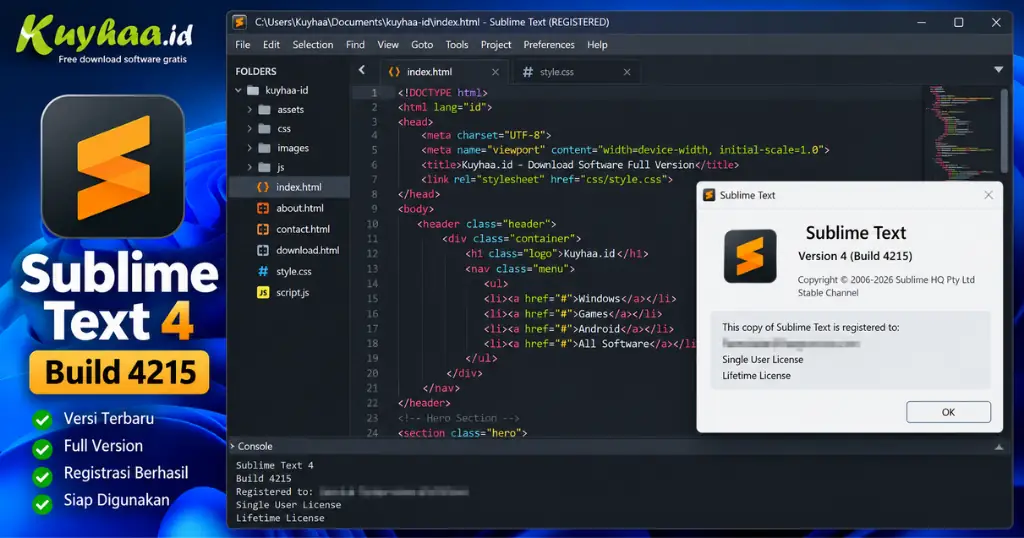The image size is (1024, 538).
Task: Open the Tools menu
Action: 457,44
